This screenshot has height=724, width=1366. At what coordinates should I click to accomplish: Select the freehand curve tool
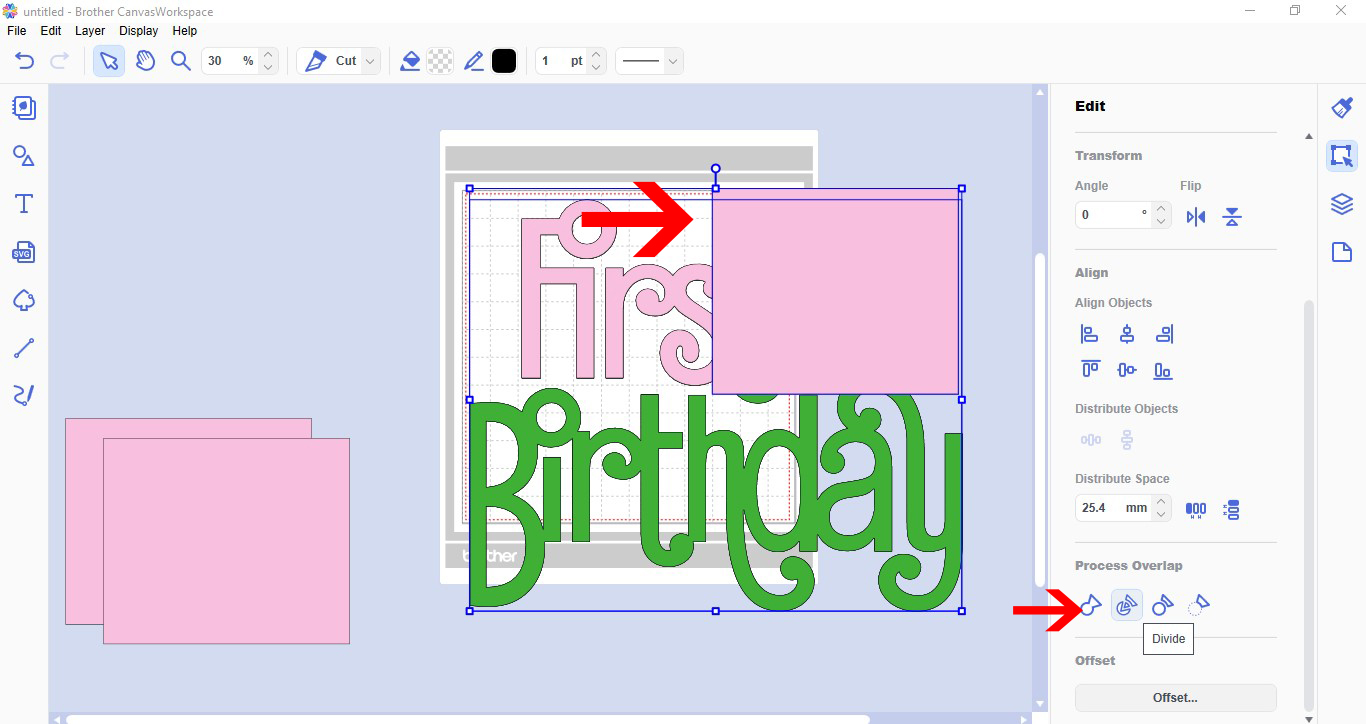click(x=24, y=396)
